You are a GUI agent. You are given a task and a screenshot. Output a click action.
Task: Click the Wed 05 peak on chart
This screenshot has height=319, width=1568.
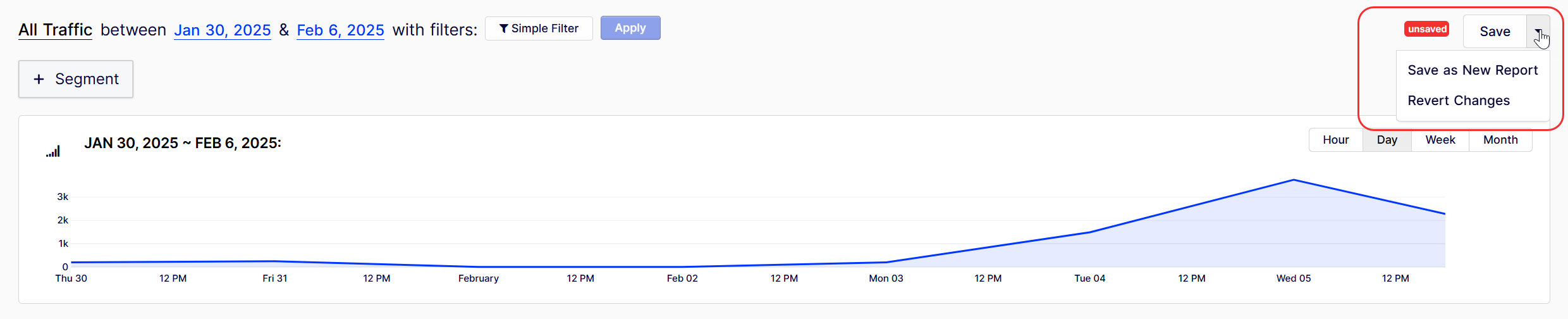pos(1294,180)
